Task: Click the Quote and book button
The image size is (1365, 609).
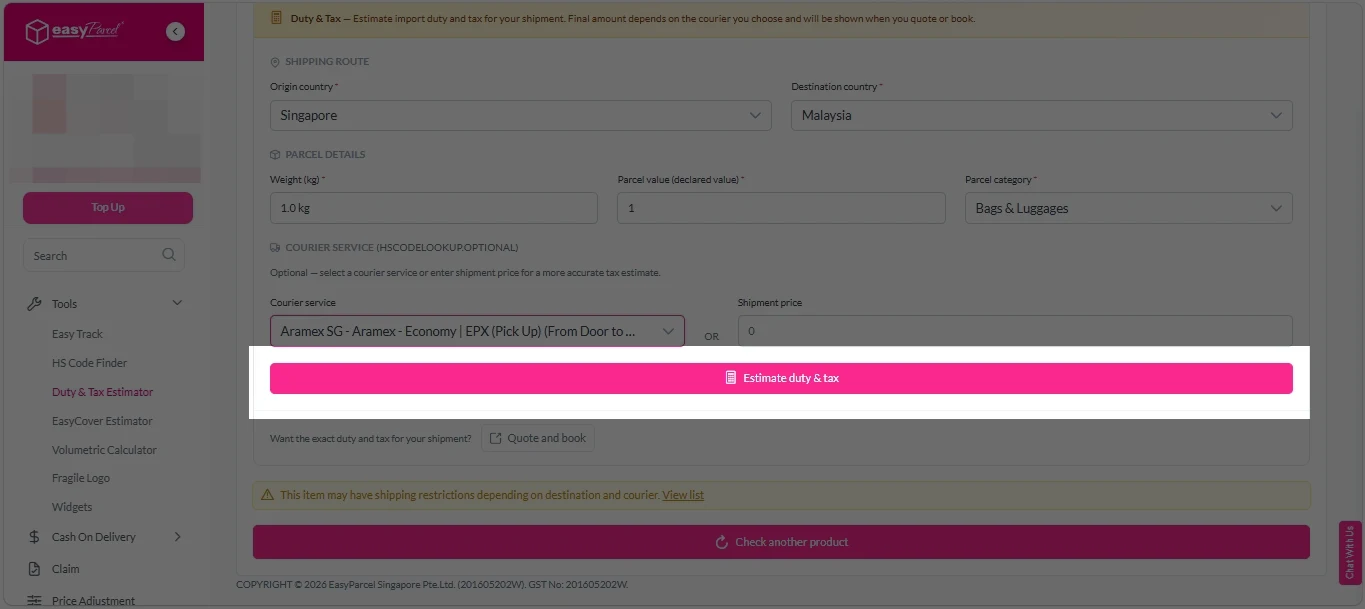Action: tap(538, 438)
